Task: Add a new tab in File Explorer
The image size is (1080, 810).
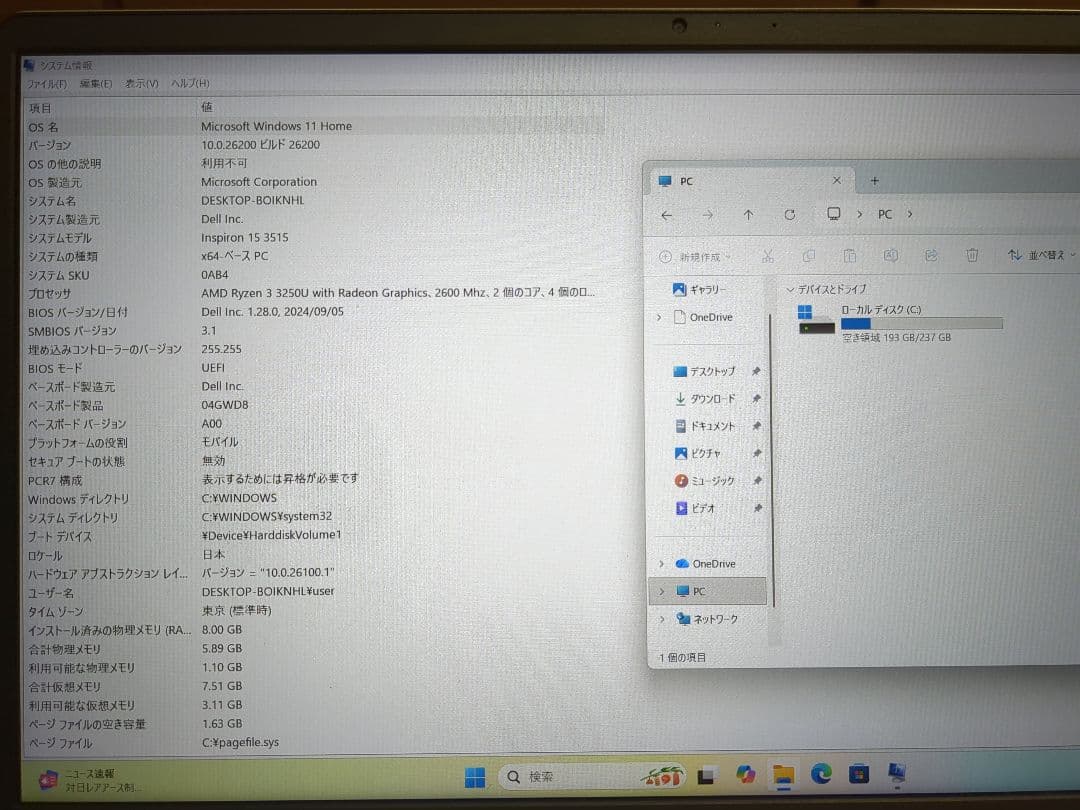Action: point(874,180)
